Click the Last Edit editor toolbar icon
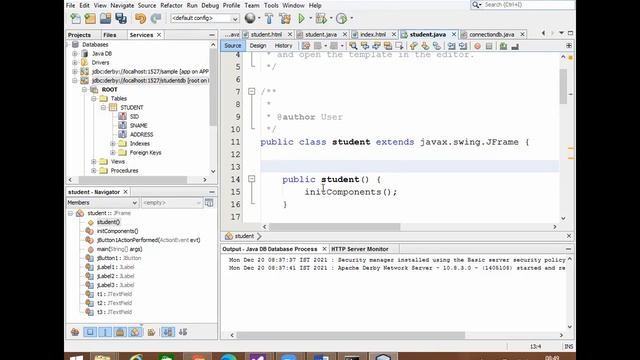640x360 pixels. click(306, 46)
